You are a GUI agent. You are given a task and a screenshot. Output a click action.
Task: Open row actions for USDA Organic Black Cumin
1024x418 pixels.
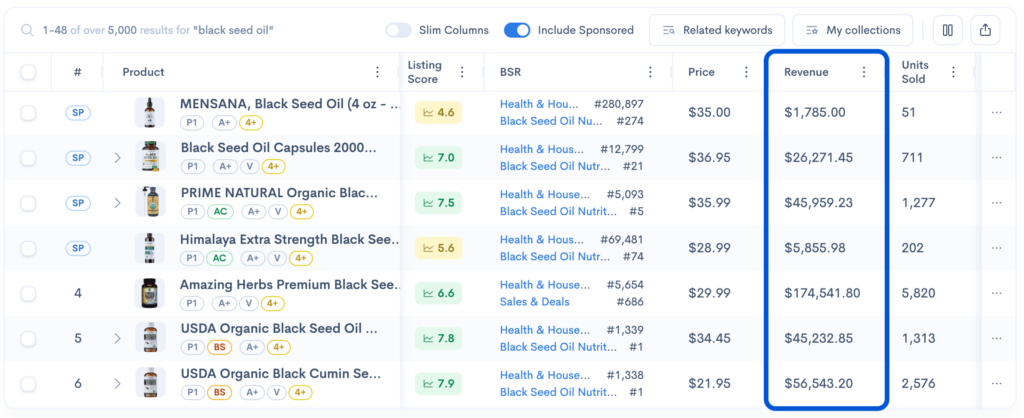tap(996, 383)
